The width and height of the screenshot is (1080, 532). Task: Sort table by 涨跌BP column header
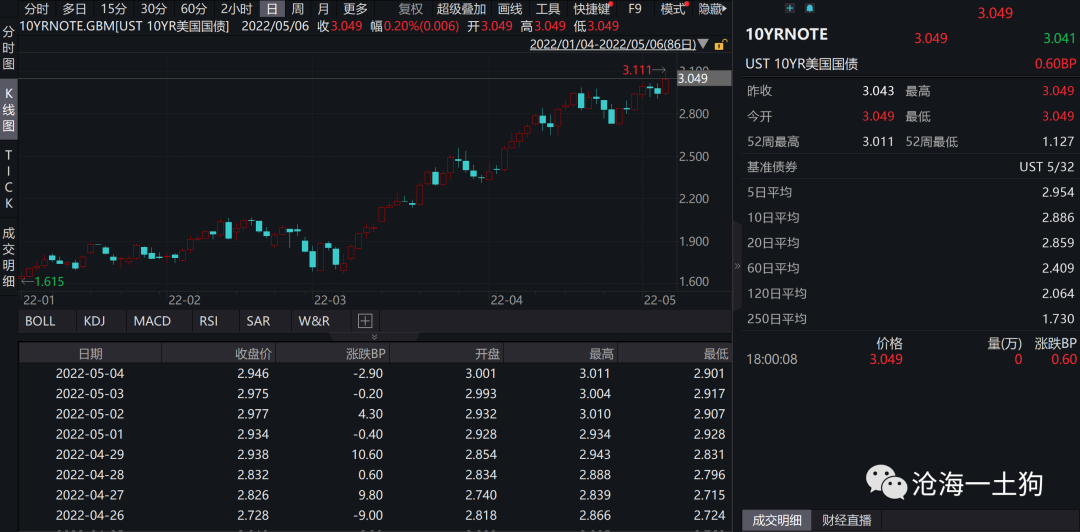(x=333, y=354)
